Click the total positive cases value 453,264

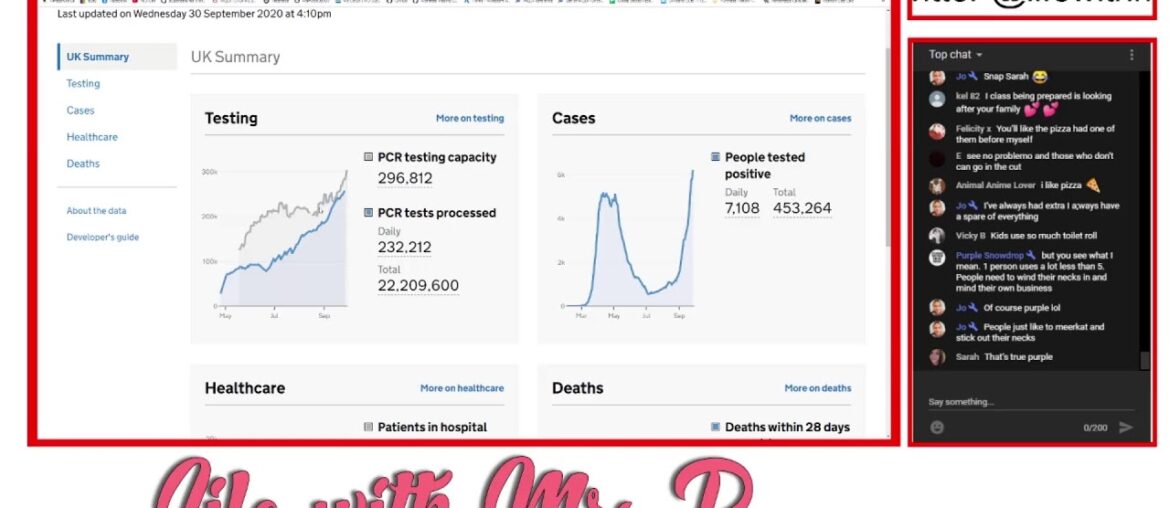pos(802,209)
